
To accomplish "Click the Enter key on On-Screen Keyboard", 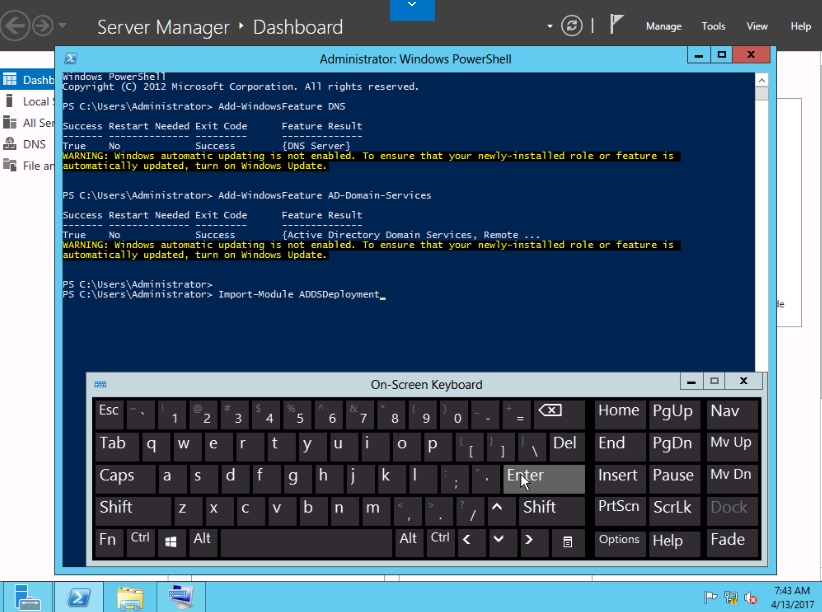I will 544,478.
